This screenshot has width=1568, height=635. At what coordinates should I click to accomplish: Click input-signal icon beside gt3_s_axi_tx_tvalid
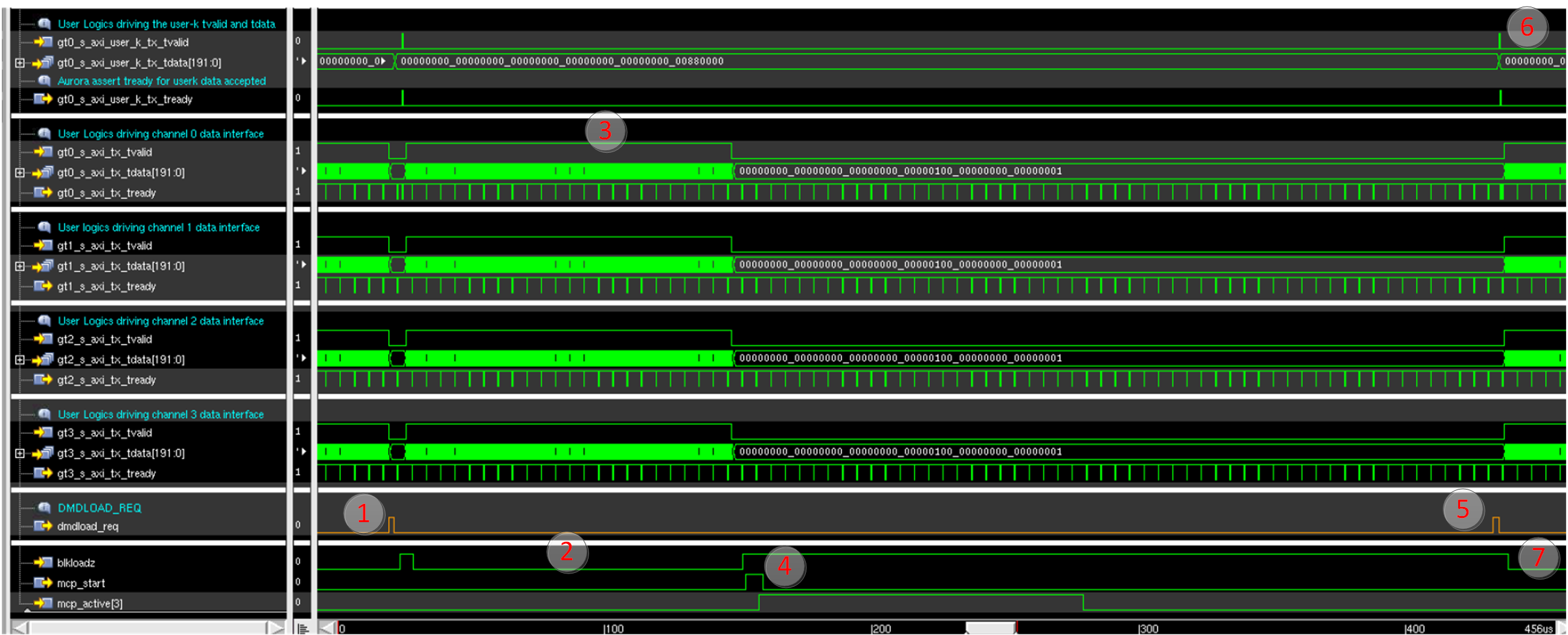(x=43, y=432)
